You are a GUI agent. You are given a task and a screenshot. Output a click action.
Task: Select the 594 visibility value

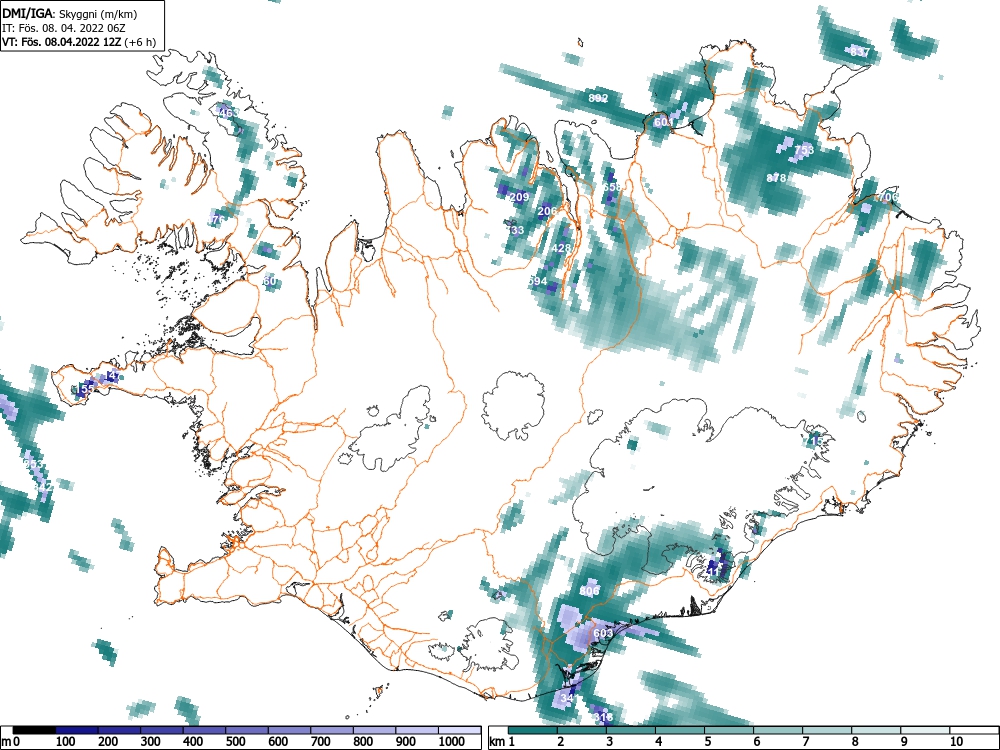538,281
